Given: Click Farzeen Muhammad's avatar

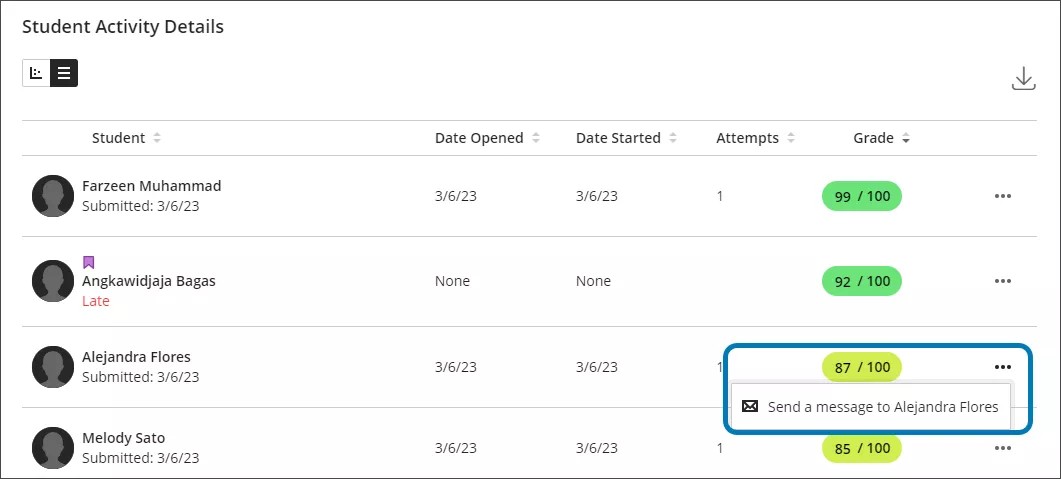Looking at the screenshot, I should coord(53,196).
